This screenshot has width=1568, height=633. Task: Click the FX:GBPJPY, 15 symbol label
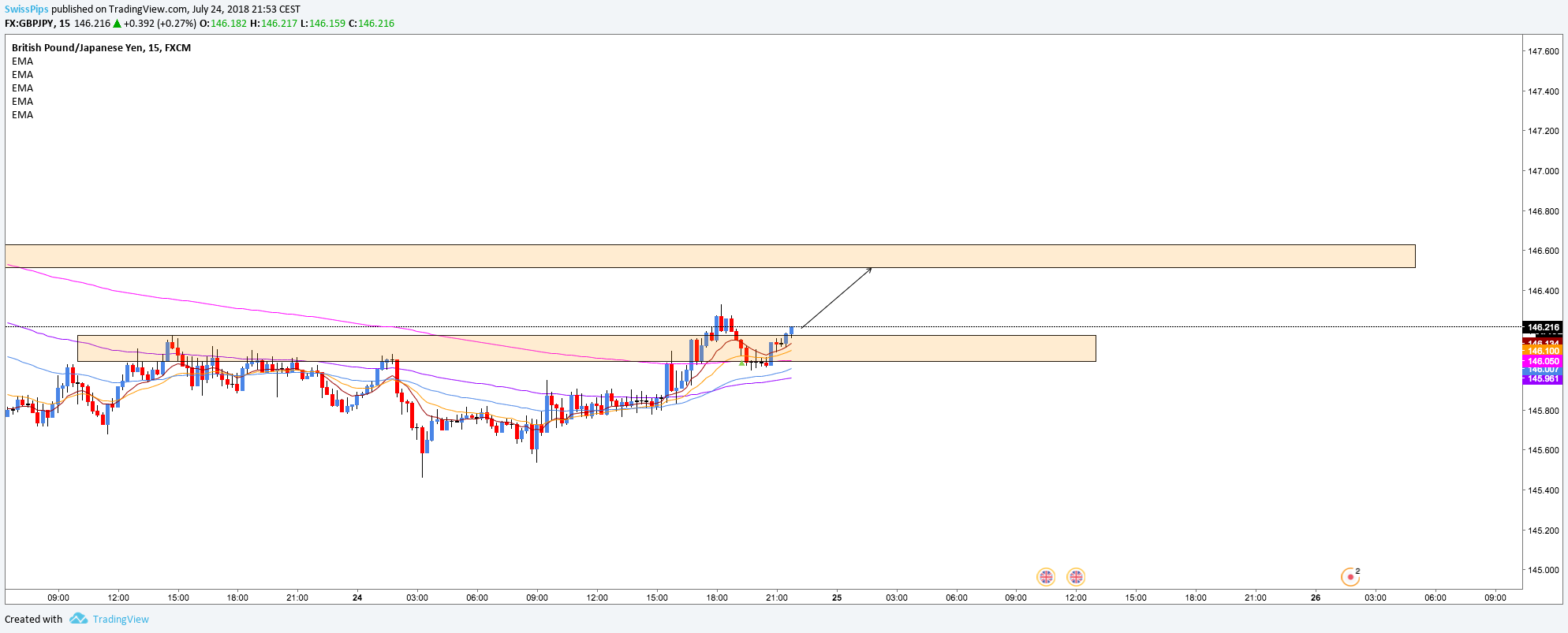point(37,24)
